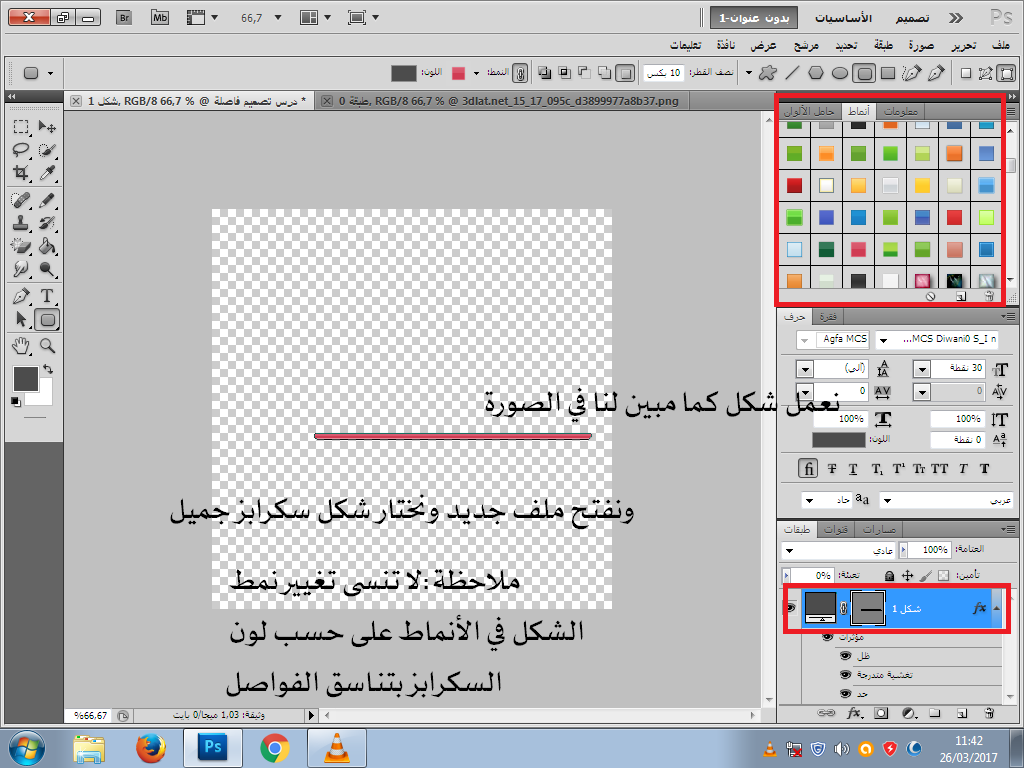Open the font family dropdown MCS Diwani
Image resolution: width=1024 pixels, height=768 pixels.
[884, 340]
